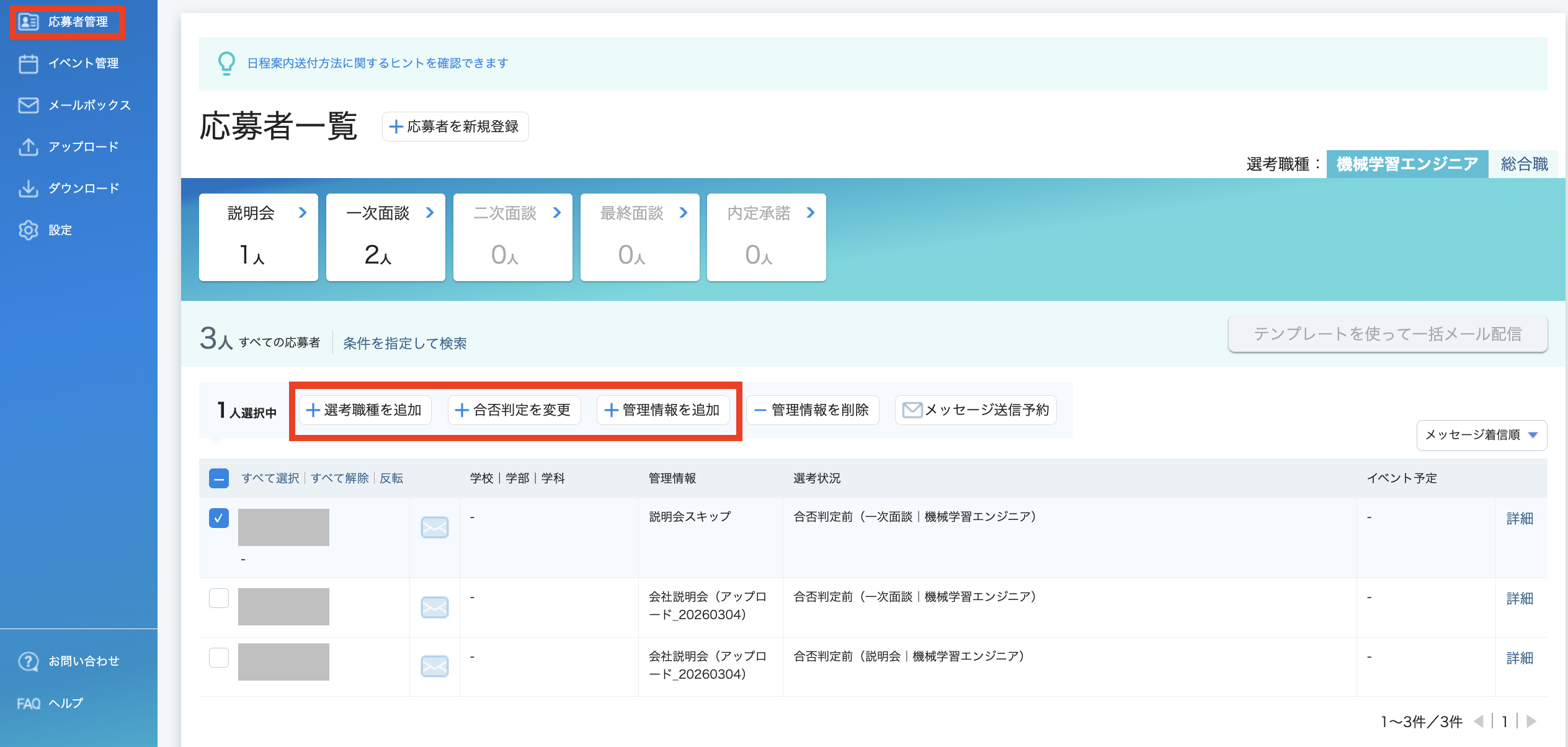Uncheck the first applicant's checkbox
The height and width of the screenshot is (747, 1568).
pos(219,518)
